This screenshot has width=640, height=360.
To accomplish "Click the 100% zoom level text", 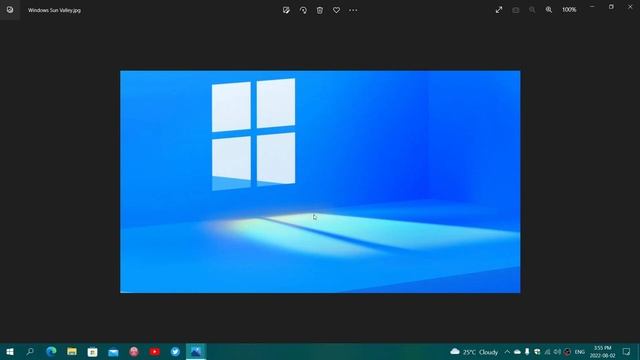I will point(569,10).
